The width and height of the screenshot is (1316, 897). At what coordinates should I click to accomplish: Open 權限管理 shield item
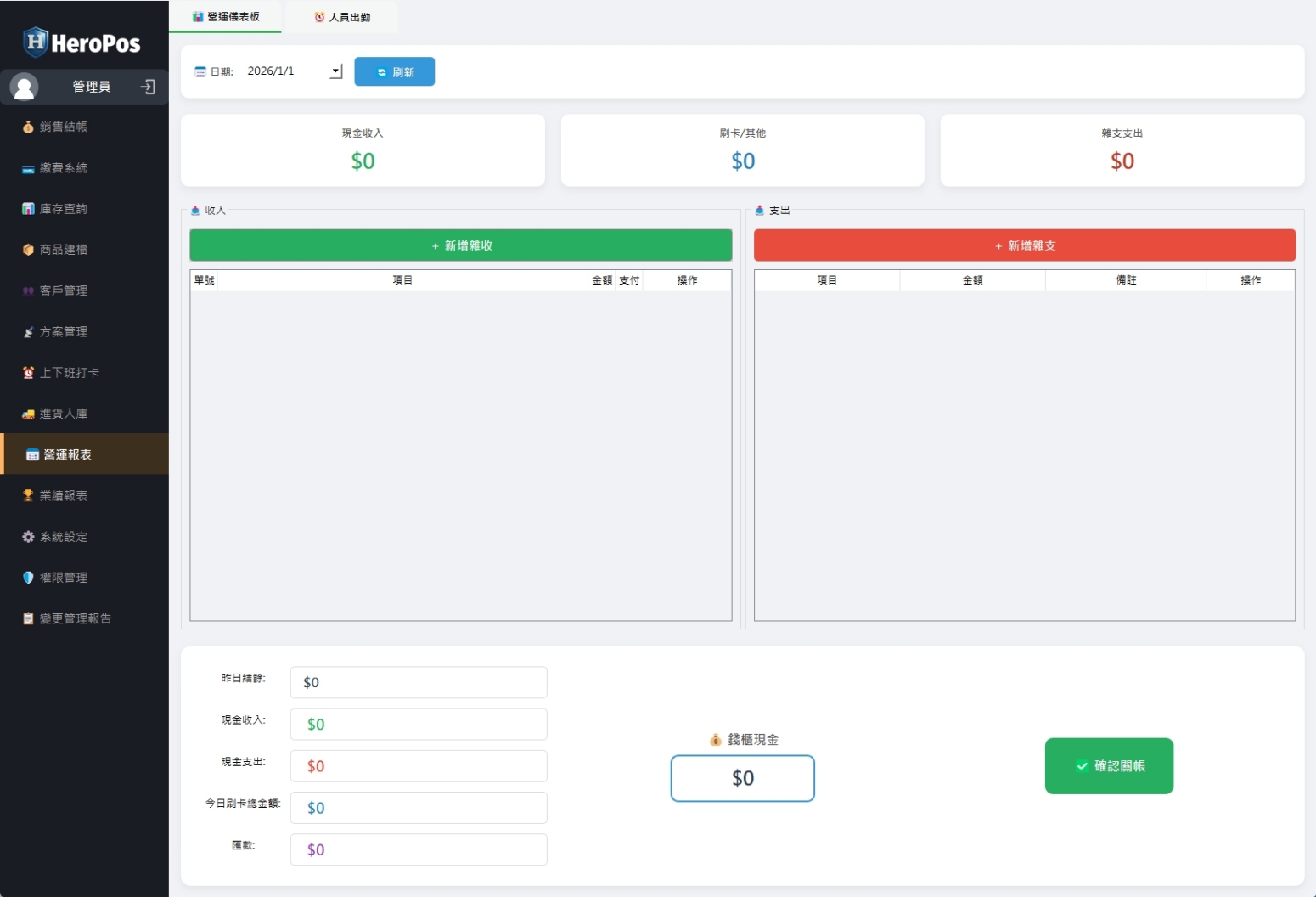click(x=64, y=578)
